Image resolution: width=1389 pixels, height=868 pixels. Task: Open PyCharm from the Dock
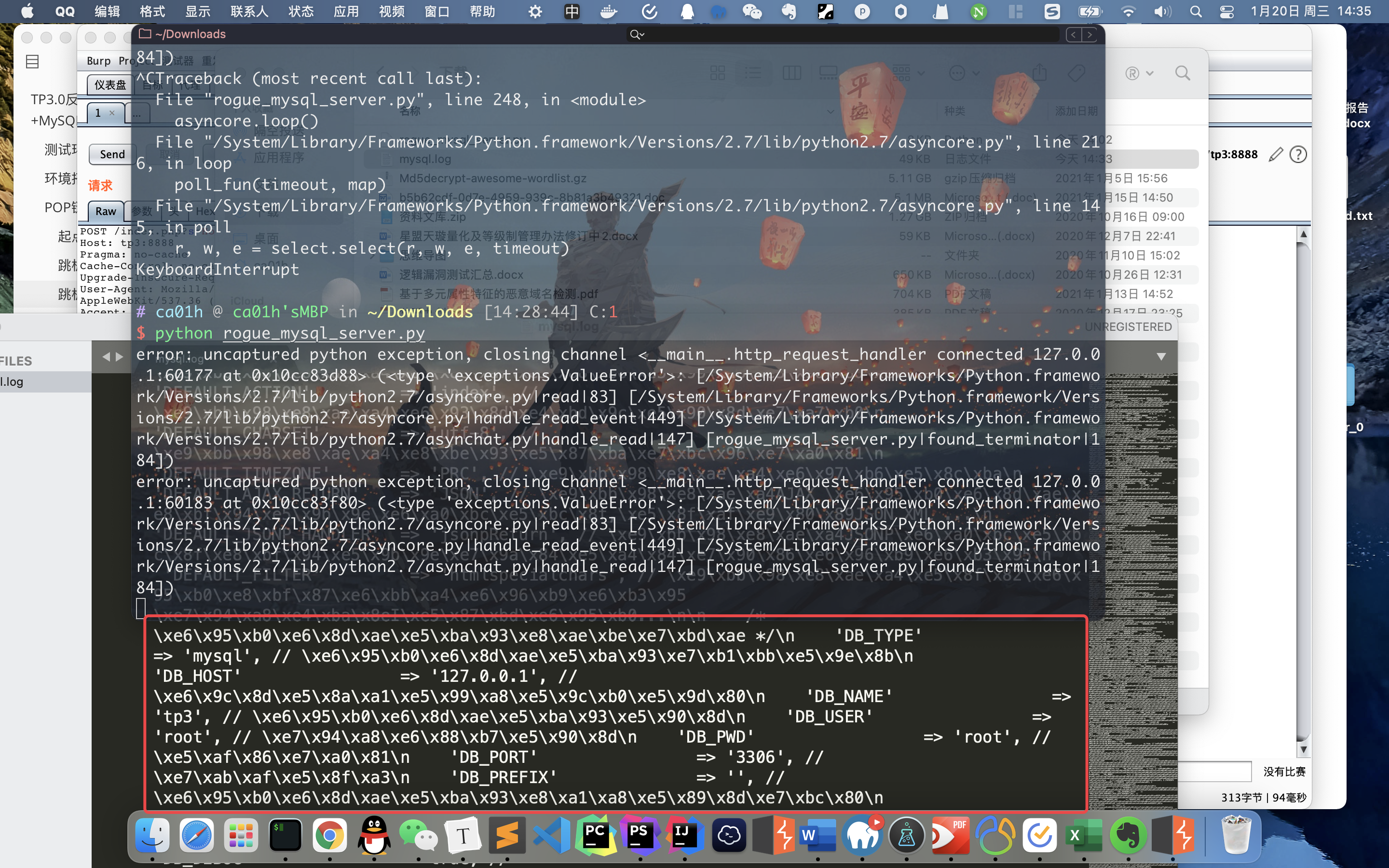(596, 835)
